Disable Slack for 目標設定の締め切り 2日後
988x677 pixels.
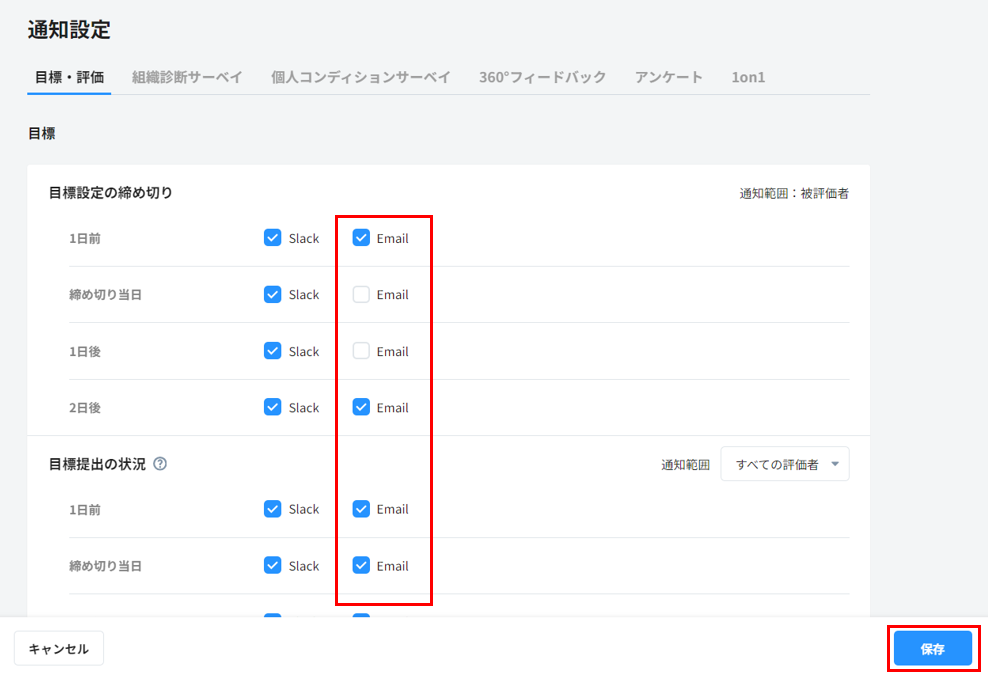pyautogui.click(x=272, y=407)
